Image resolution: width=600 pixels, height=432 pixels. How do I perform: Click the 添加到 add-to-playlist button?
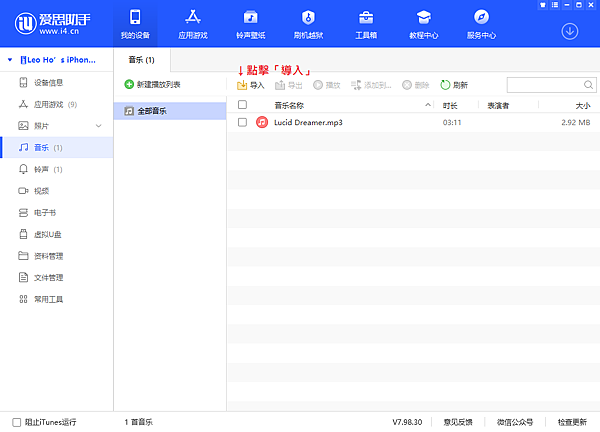[x=371, y=85]
